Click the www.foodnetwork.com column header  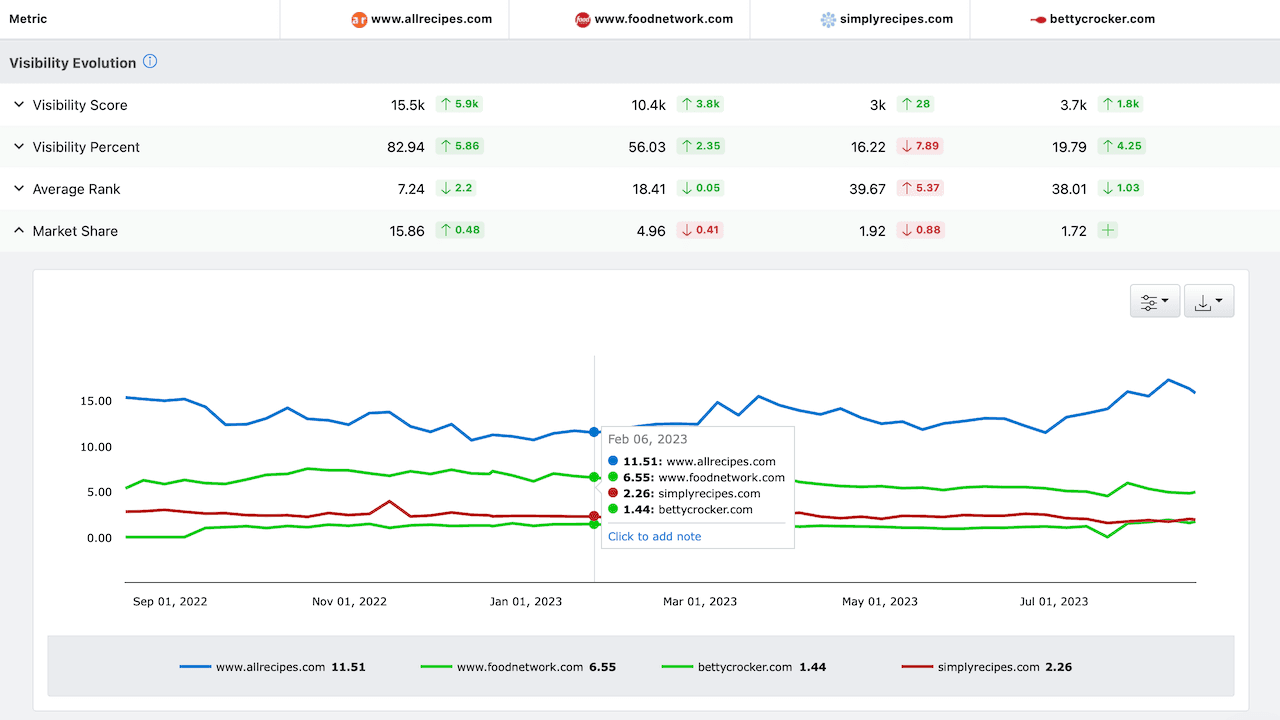point(663,19)
